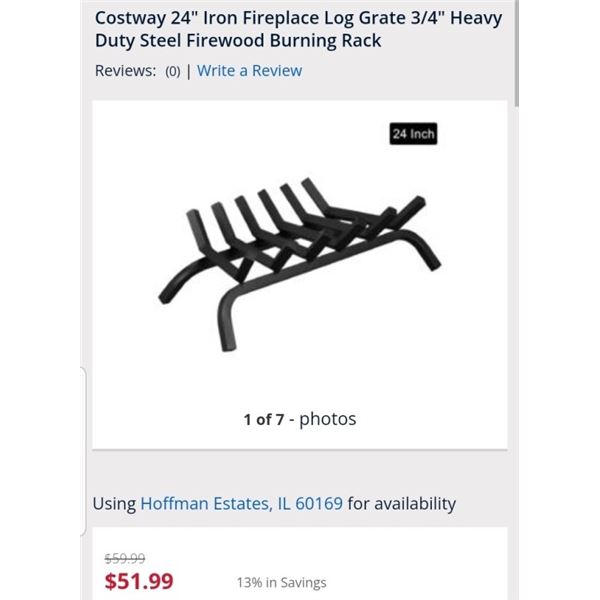Click the crossed-out $59.99 original price
This screenshot has width=600, height=600.
[125, 559]
